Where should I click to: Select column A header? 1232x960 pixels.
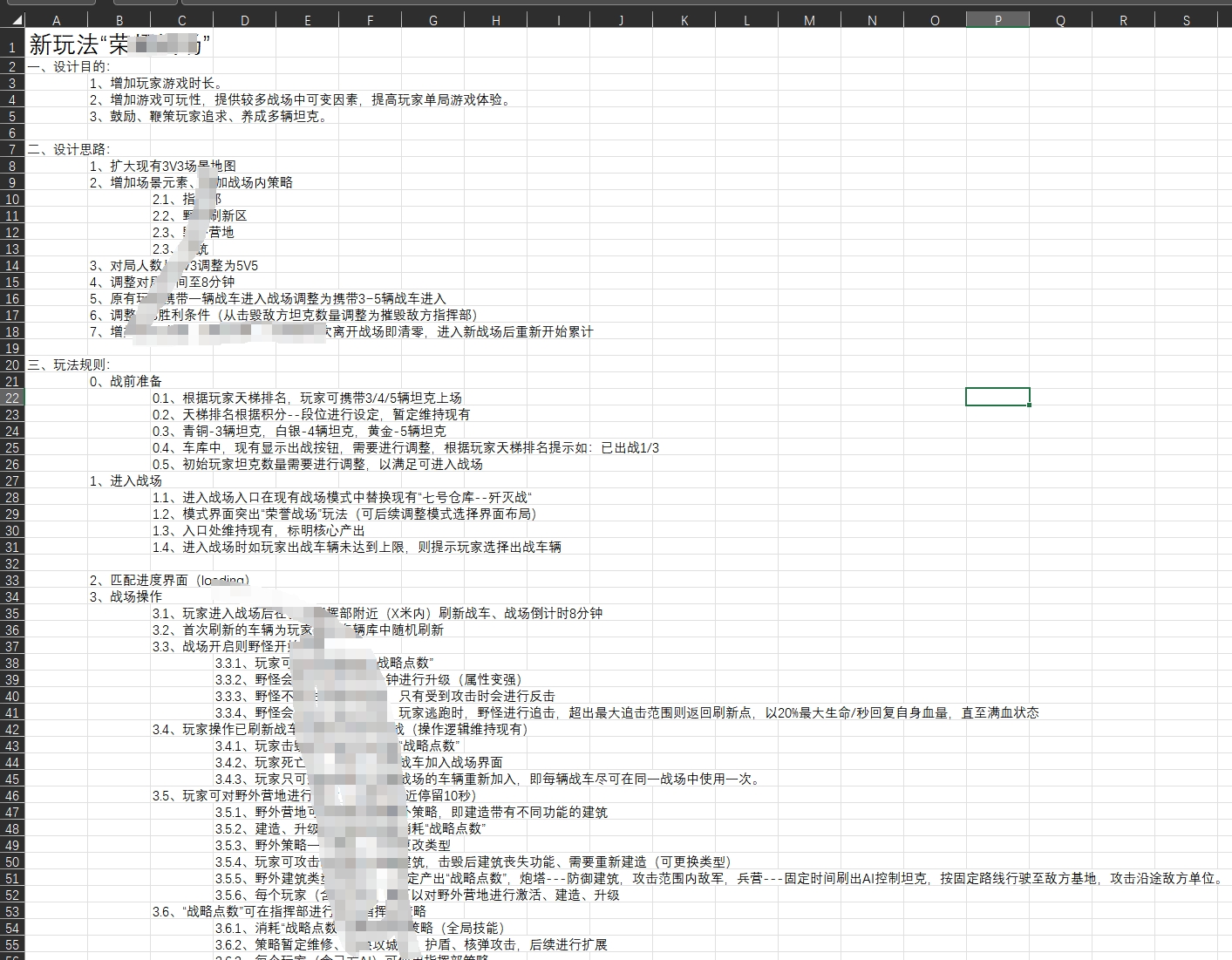(57, 20)
